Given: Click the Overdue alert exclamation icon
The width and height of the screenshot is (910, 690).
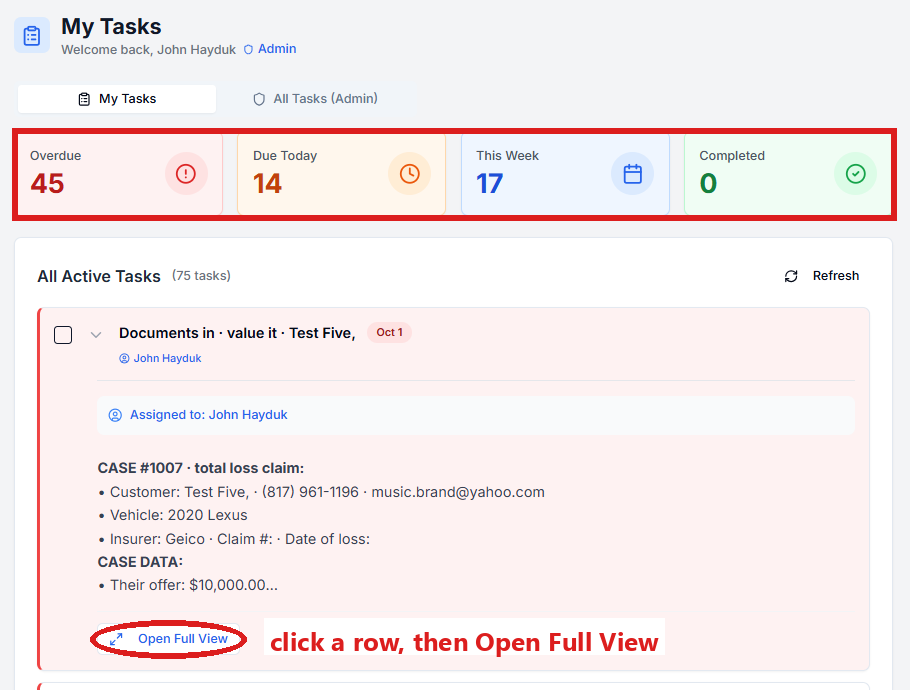Looking at the screenshot, I should (x=186, y=174).
